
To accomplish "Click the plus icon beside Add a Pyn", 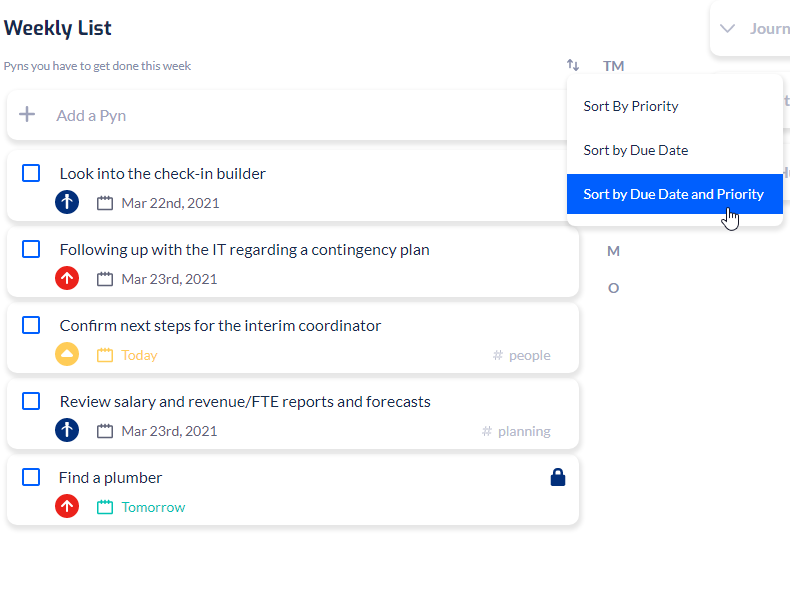I will click(x=27, y=114).
